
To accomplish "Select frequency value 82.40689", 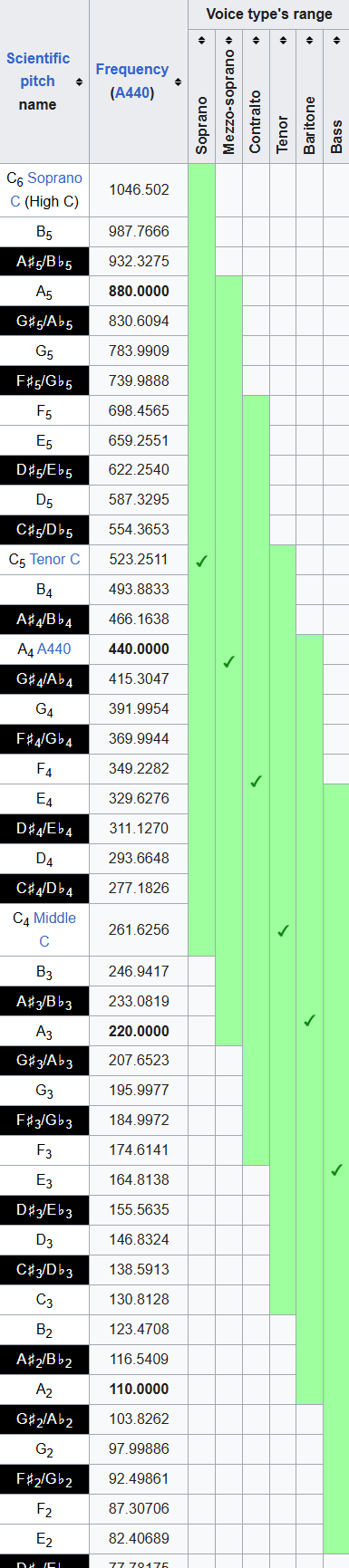I will click(x=139, y=1538).
